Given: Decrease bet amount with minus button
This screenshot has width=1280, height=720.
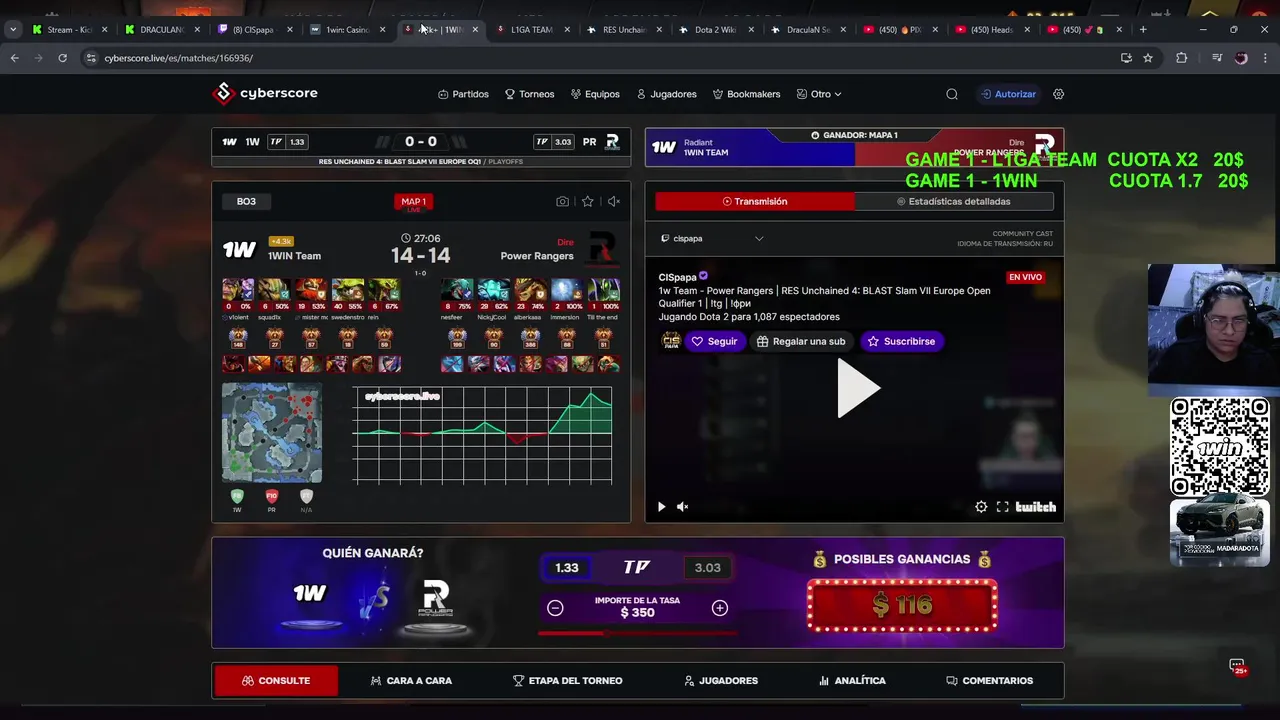Looking at the screenshot, I should [x=555, y=608].
